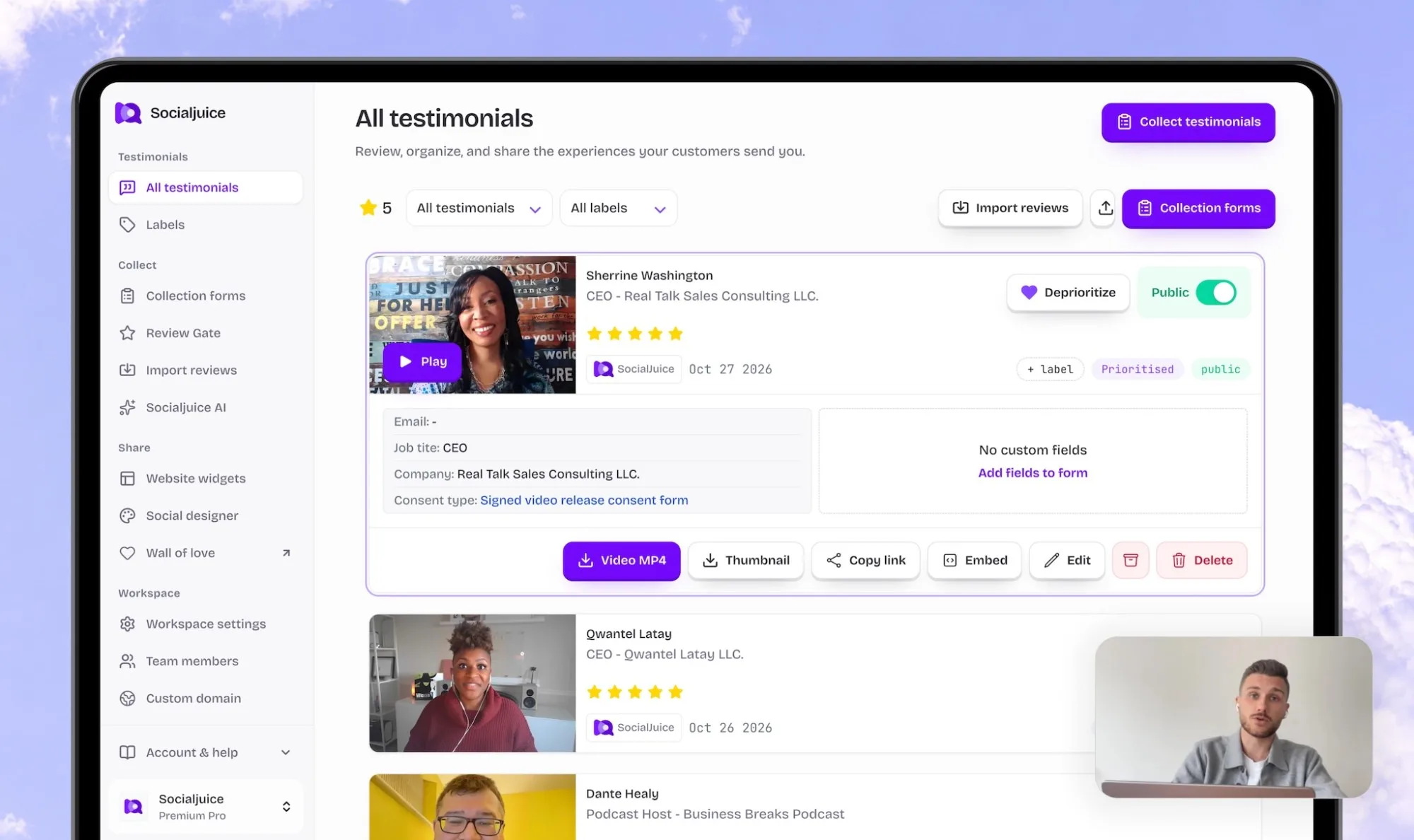
Task: Open the Socialjuice Premium Pro workspace switcher
Action: tap(205, 807)
